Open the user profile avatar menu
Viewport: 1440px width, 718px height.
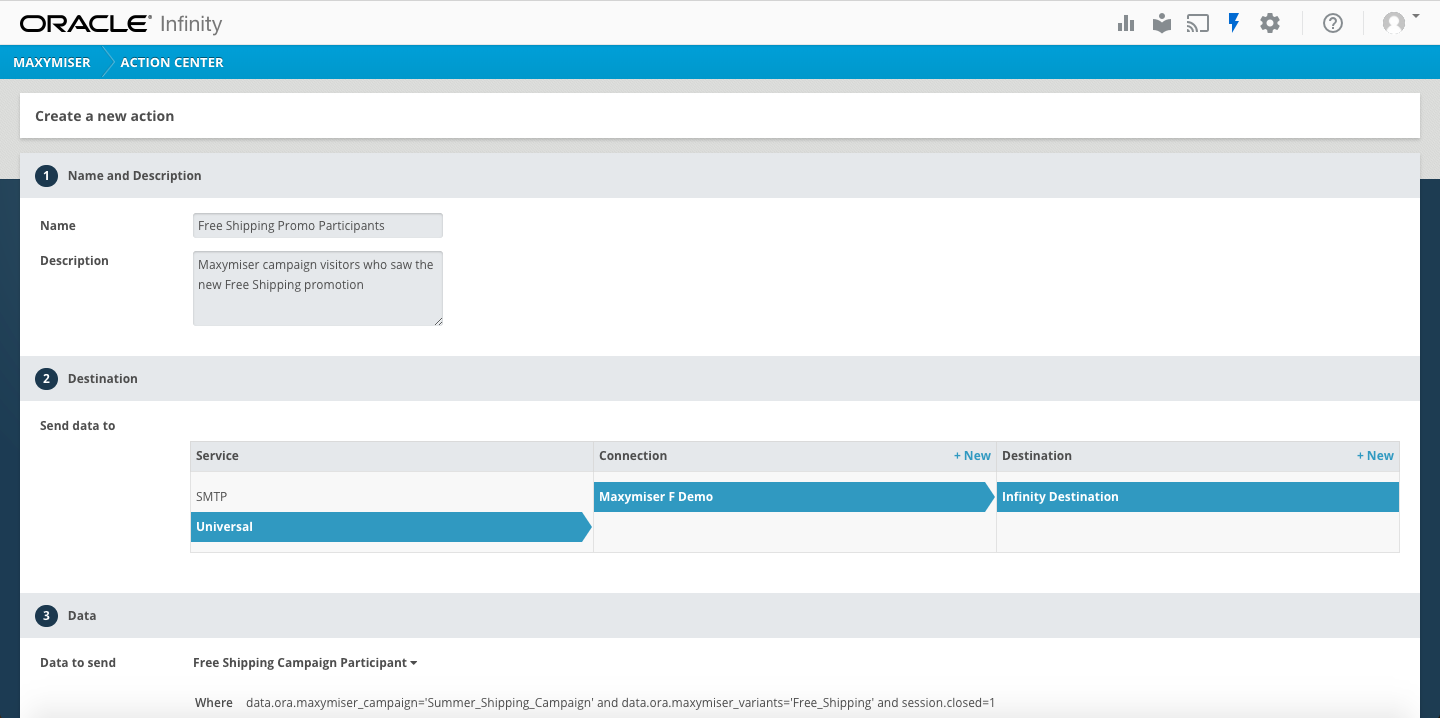[1400, 23]
